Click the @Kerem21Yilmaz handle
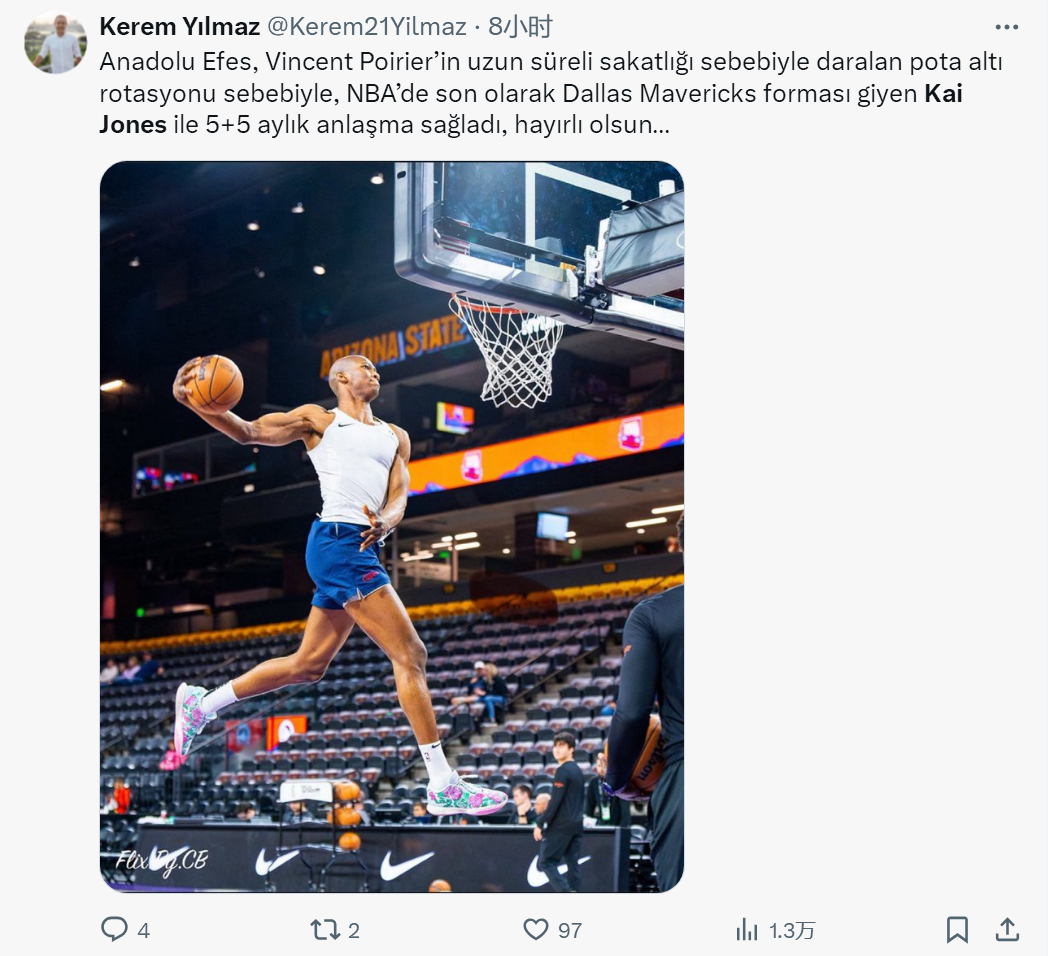The width and height of the screenshot is (1048, 956). (x=366, y=27)
